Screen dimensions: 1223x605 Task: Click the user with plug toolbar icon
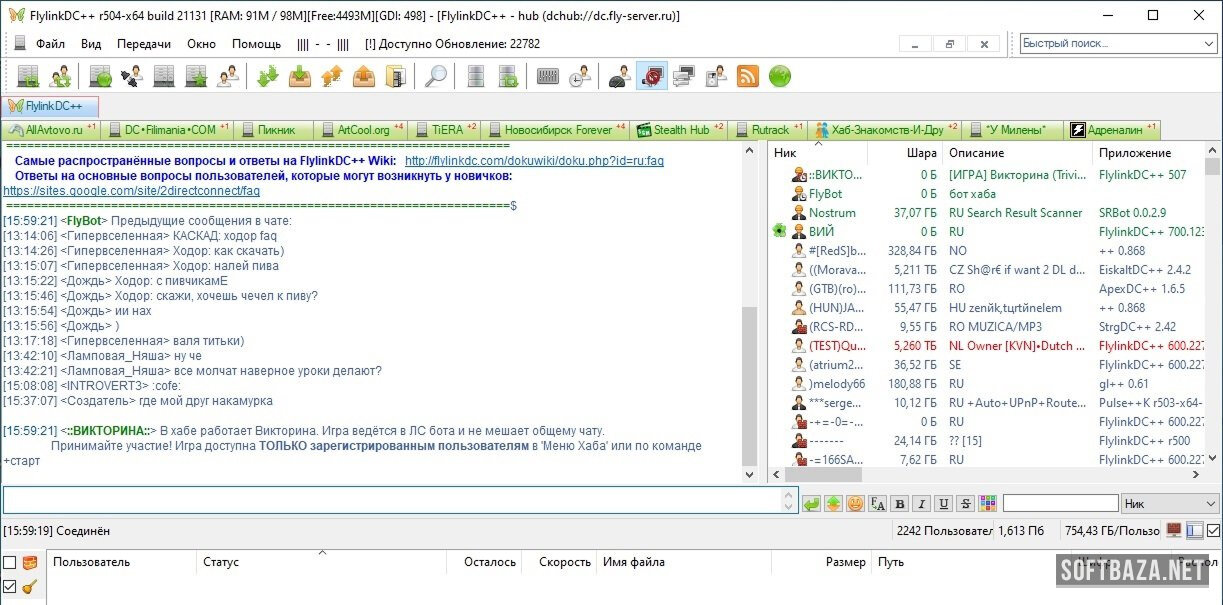132,76
